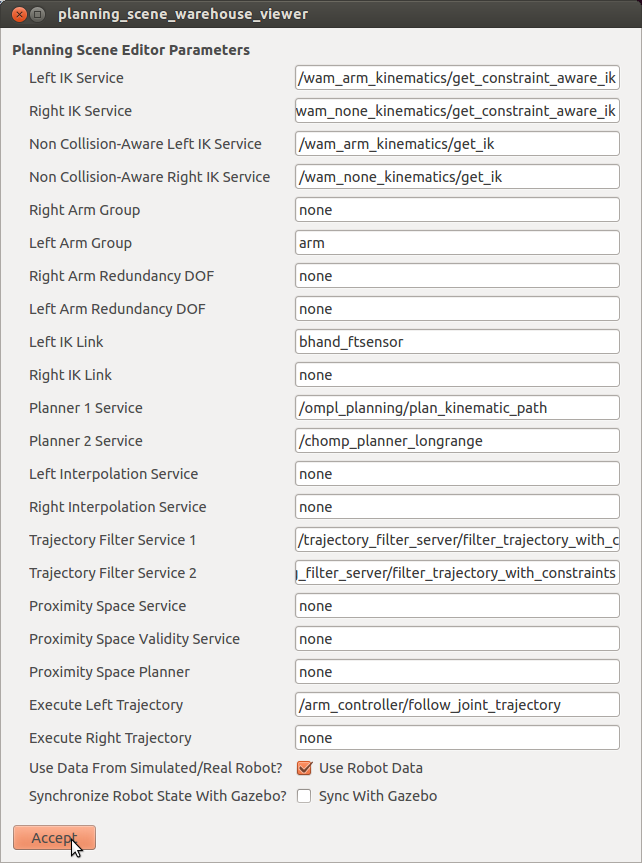Focus the Non Collision-Aware Right IK Service field
This screenshot has height=863, width=642.
click(x=457, y=177)
